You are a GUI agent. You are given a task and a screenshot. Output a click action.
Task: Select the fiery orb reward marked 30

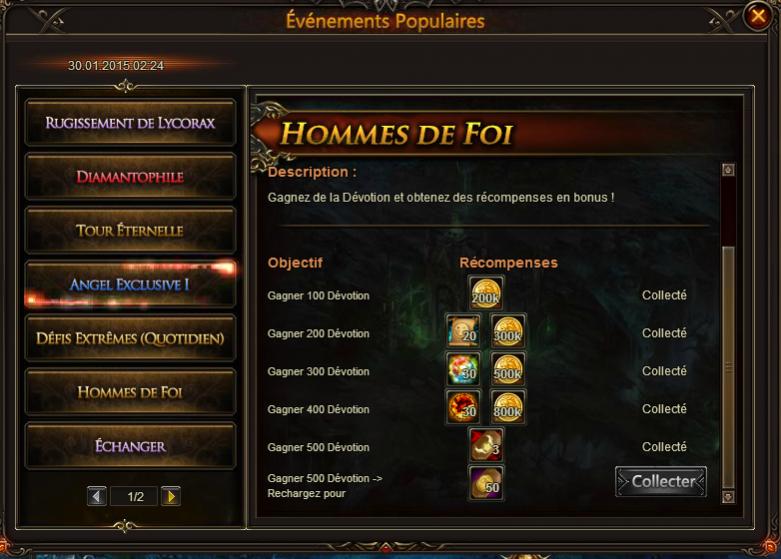(463, 407)
